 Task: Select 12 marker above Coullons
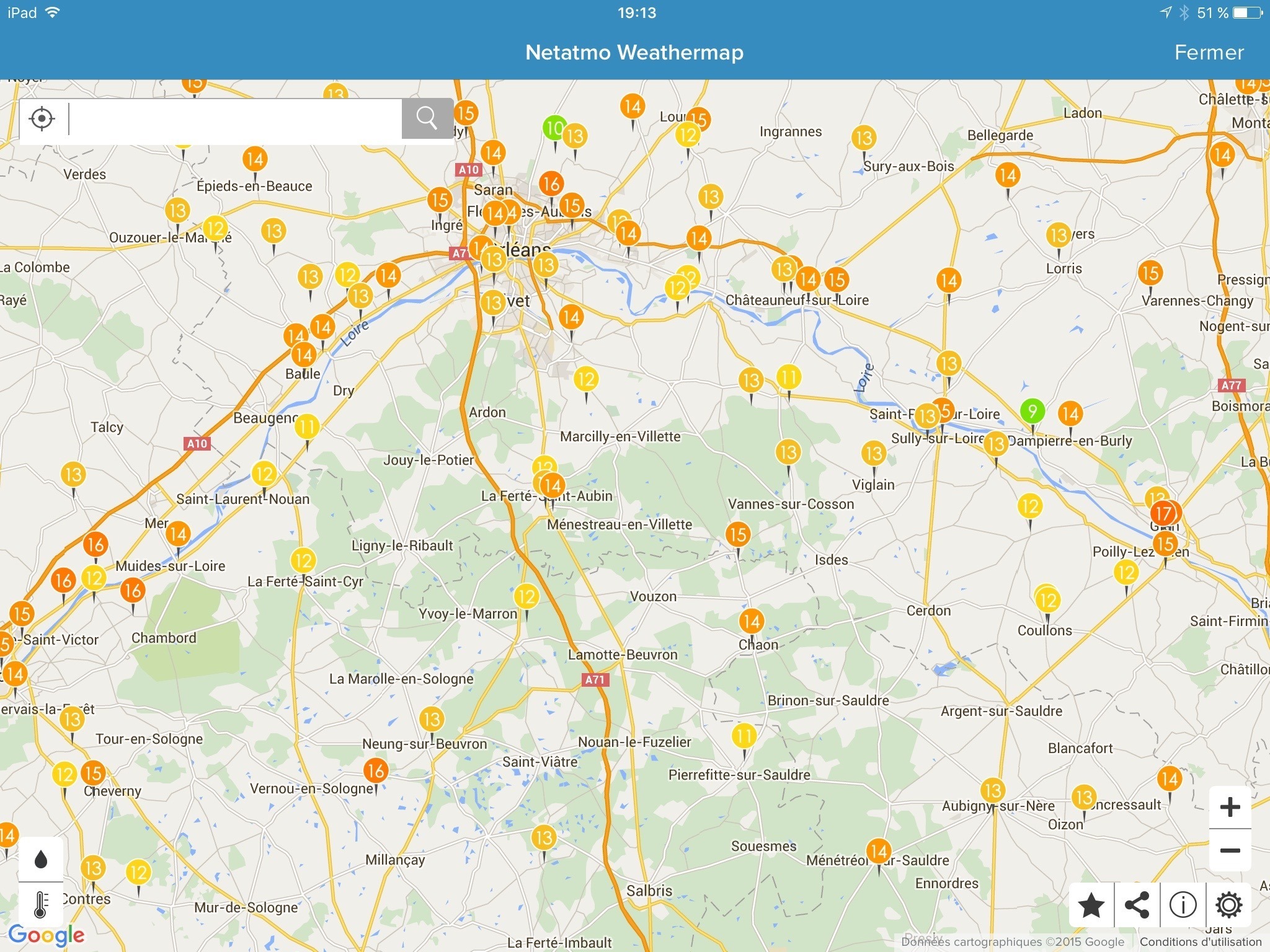(1047, 600)
